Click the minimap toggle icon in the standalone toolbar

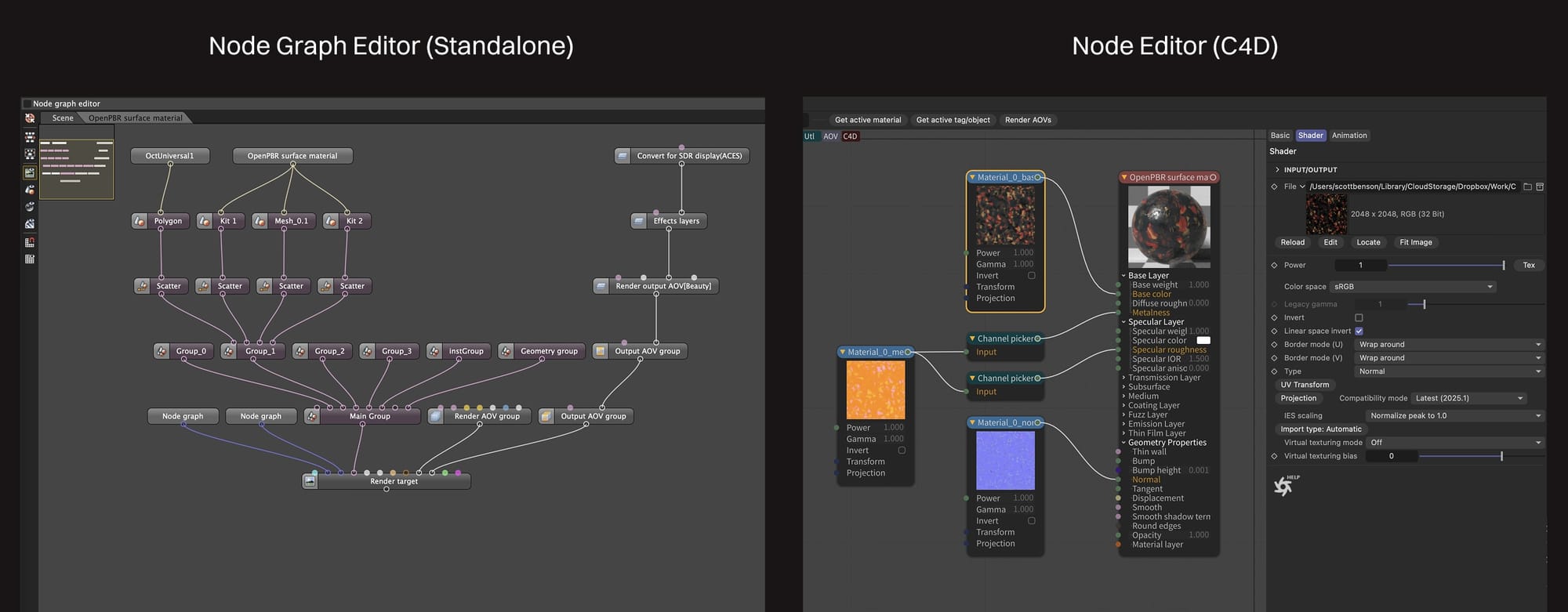pyautogui.click(x=30, y=172)
